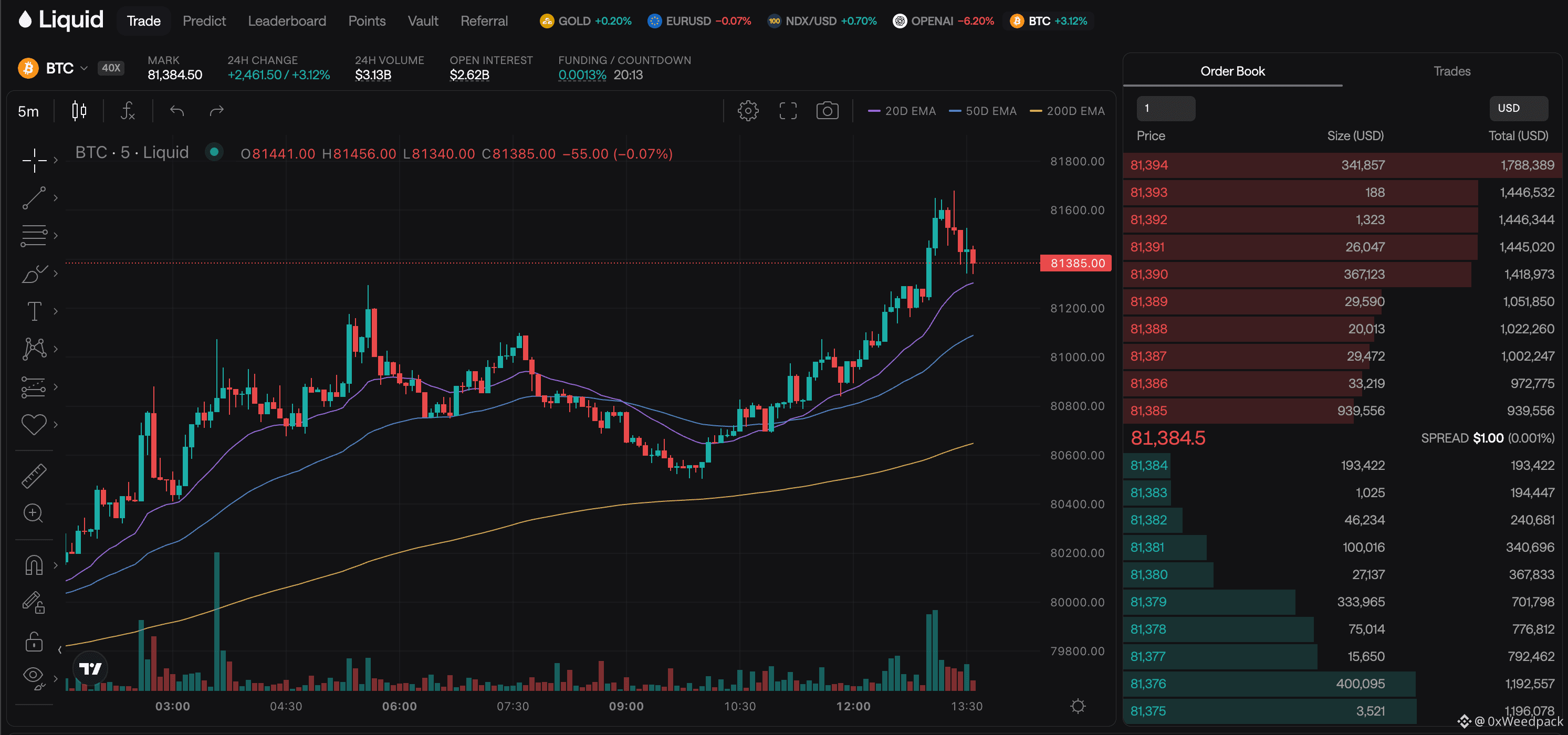Image resolution: width=1568 pixels, height=735 pixels.
Task: Select the 81,390 ask price row
Action: 1342,275
